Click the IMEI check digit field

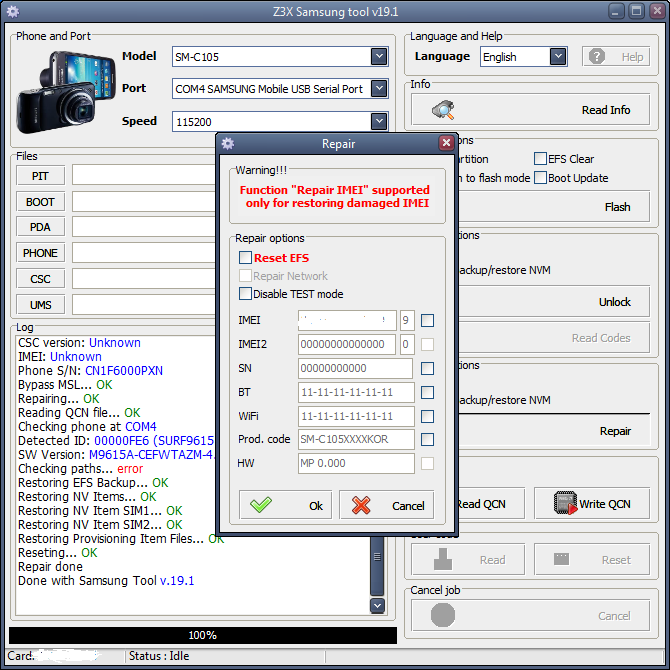(x=407, y=320)
